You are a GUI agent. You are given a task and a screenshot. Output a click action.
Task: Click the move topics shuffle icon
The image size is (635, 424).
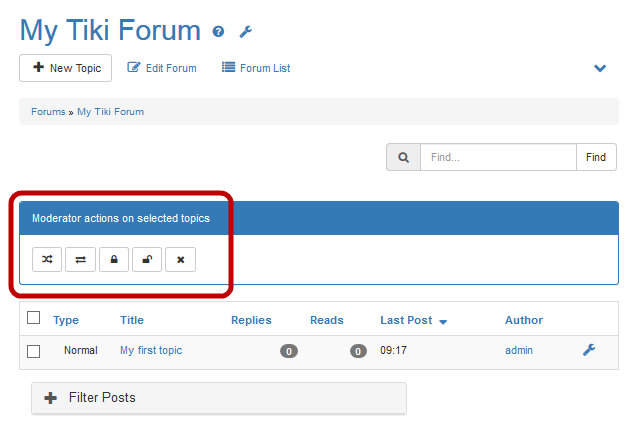(47, 260)
